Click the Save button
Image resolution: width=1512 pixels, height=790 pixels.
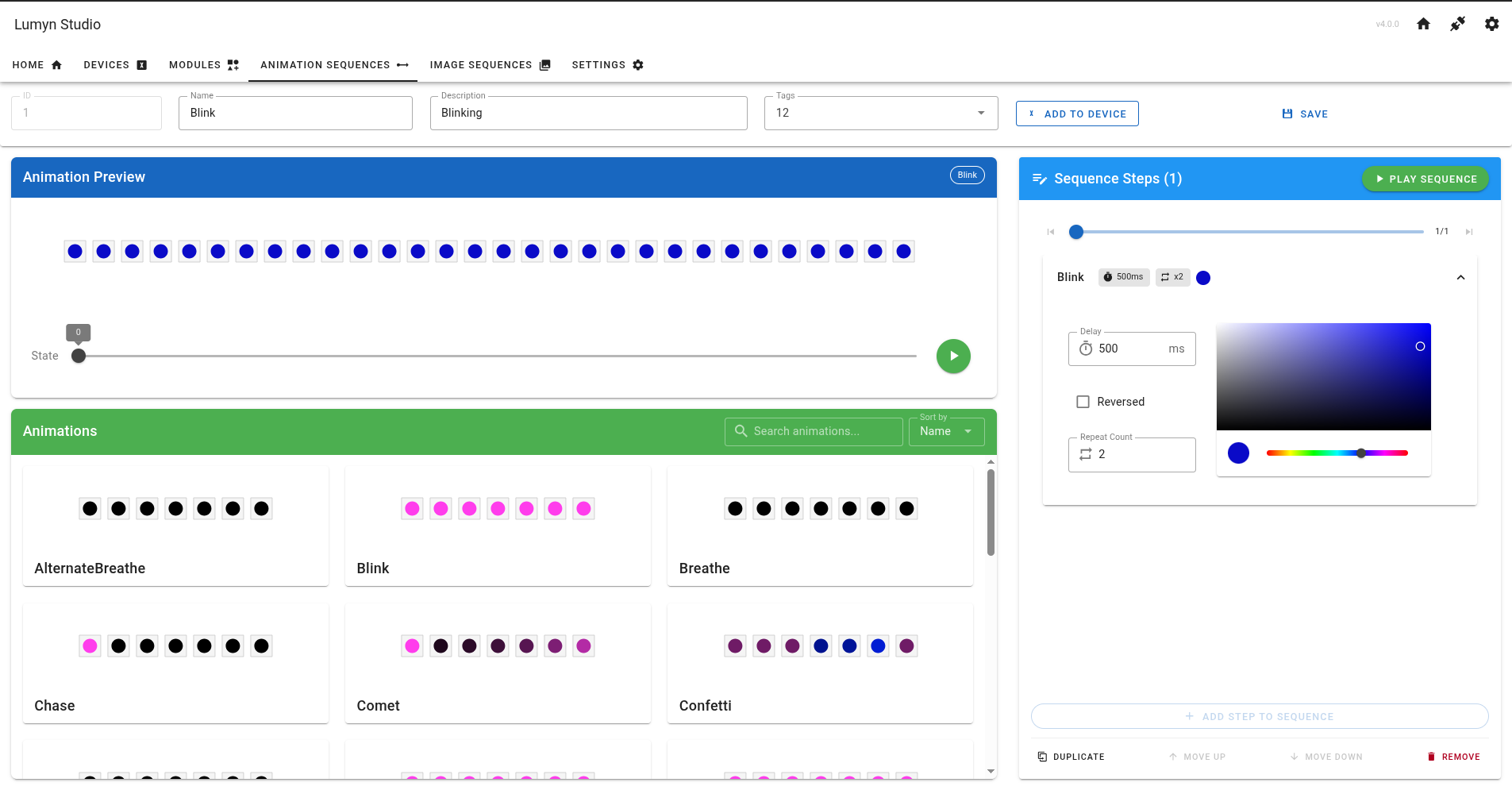[x=1305, y=114]
